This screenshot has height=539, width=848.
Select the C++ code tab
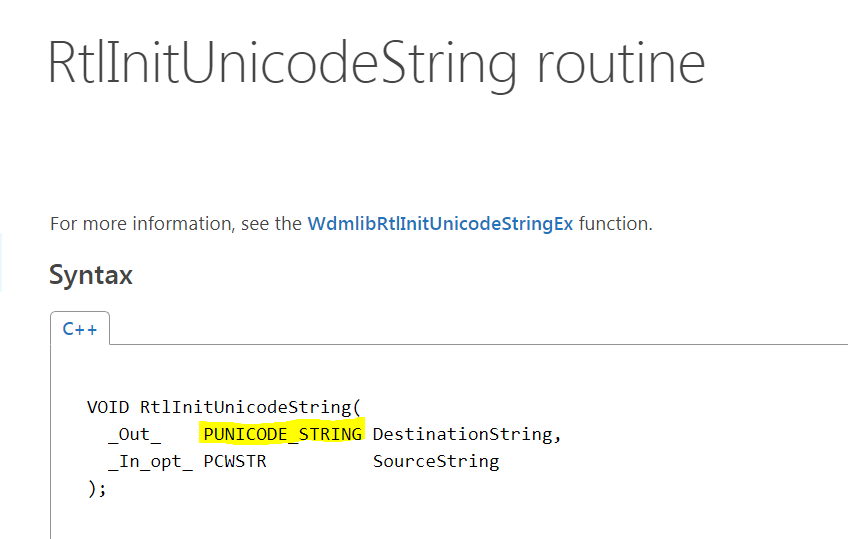coord(80,329)
